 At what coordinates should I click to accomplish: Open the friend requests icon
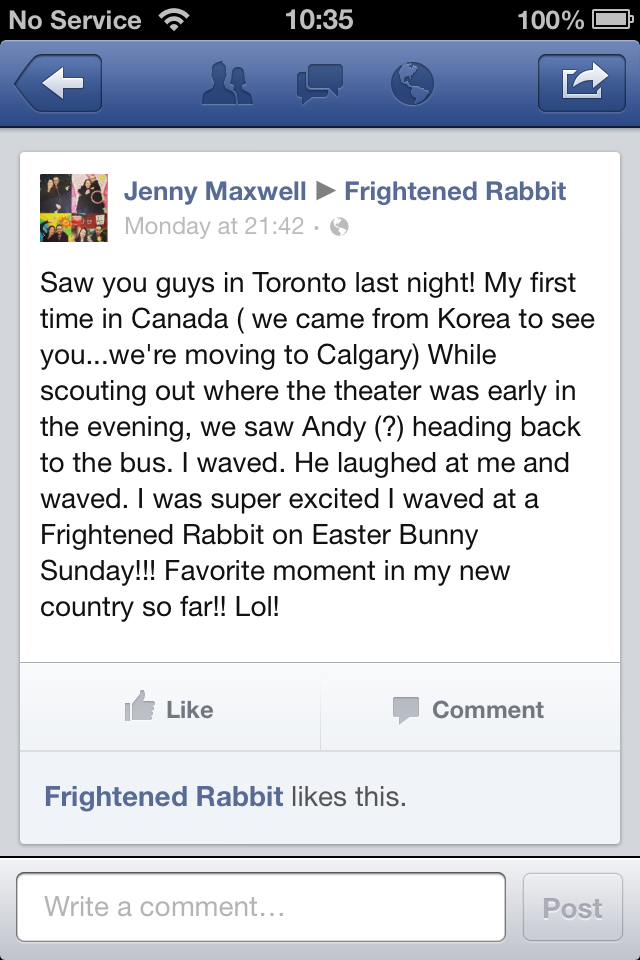(x=227, y=84)
